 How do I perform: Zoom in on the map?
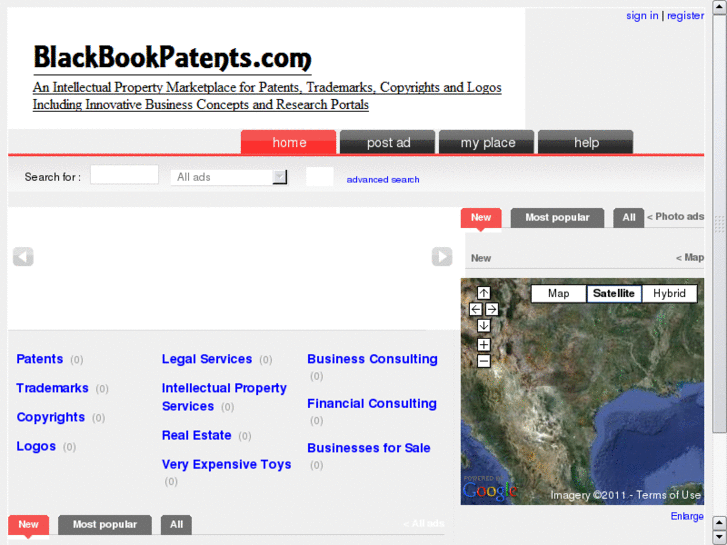click(x=484, y=345)
